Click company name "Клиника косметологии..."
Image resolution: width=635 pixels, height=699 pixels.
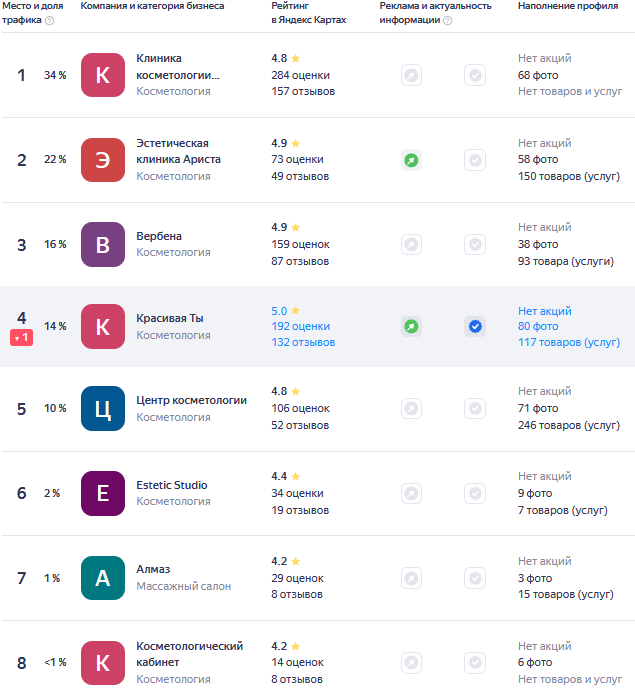178,66
